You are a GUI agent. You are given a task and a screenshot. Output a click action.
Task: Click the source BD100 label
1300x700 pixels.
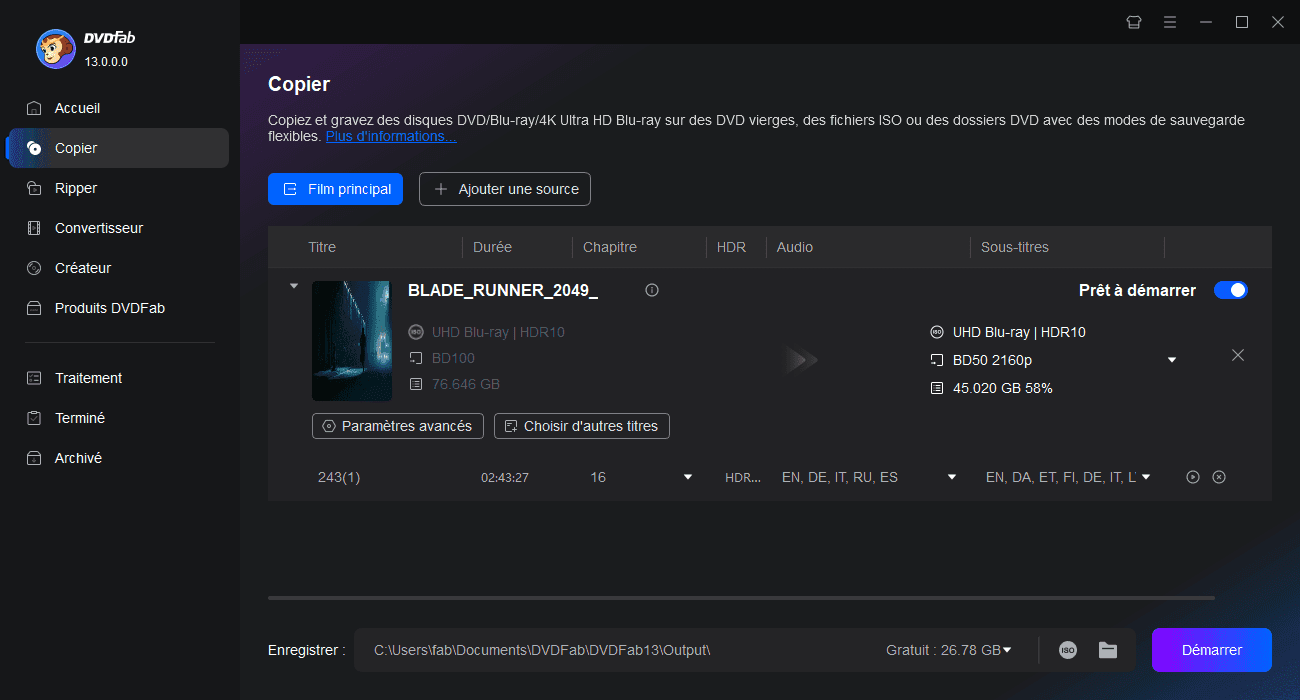tap(453, 358)
